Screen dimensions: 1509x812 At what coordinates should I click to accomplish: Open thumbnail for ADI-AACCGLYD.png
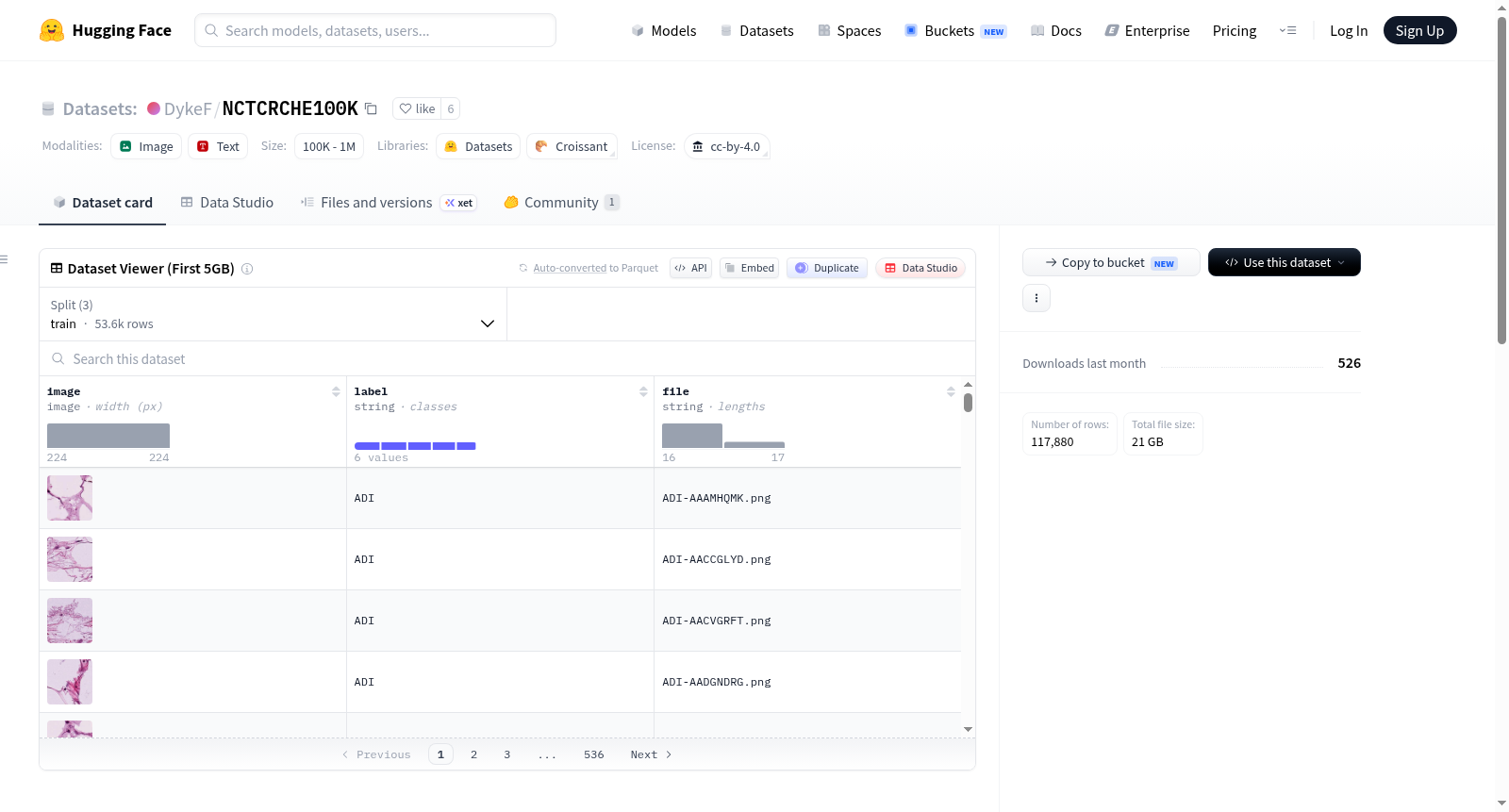70,559
